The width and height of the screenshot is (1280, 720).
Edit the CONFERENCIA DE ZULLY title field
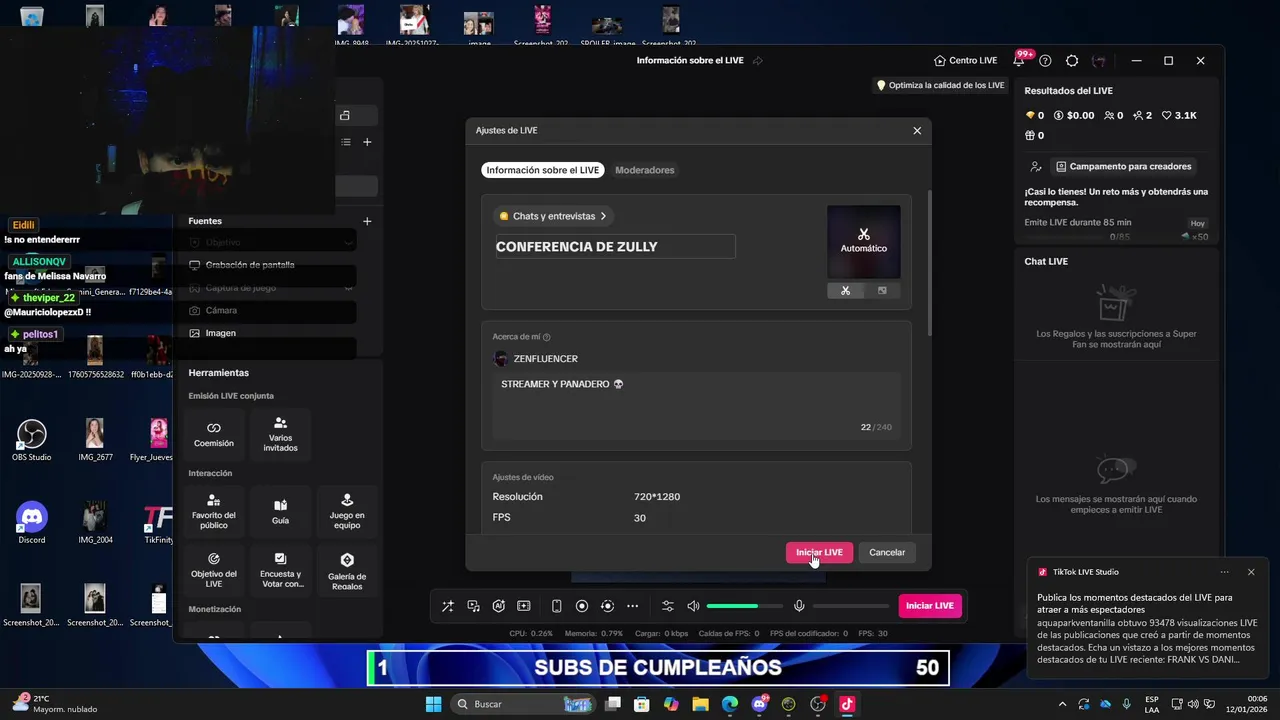tap(615, 246)
